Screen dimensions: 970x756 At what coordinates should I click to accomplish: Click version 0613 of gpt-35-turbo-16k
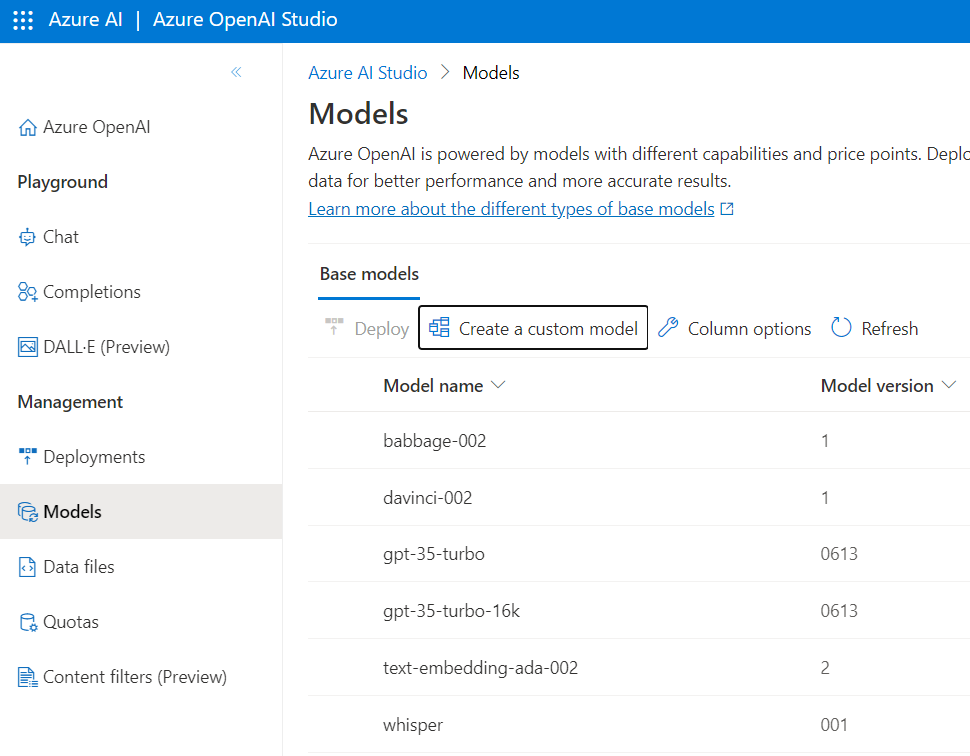pos(839,611)
